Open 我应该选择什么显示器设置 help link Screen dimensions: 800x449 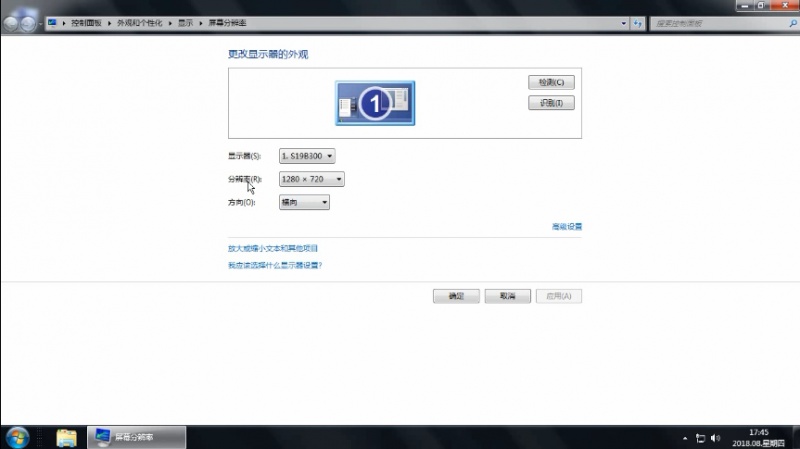tap(274, 265)
